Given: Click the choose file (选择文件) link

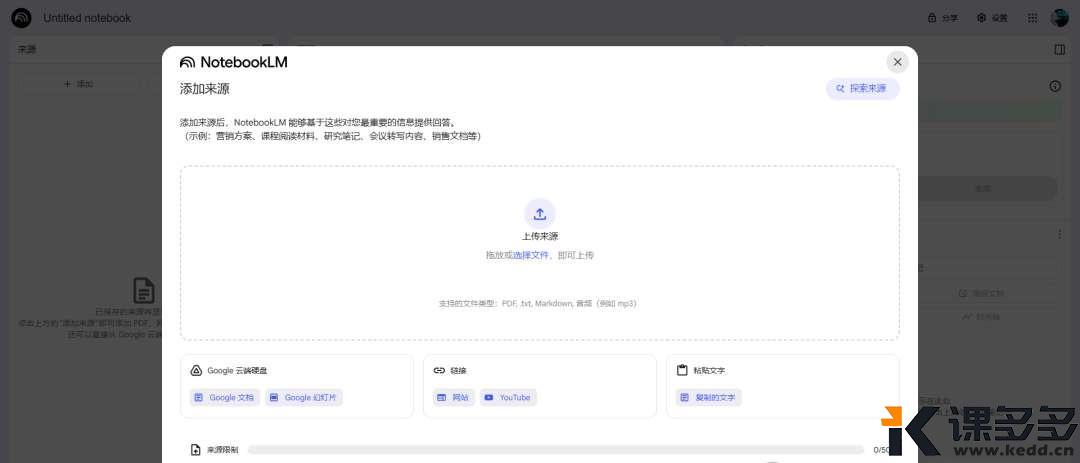Looking at the screenshot, I should coord(531,255).
